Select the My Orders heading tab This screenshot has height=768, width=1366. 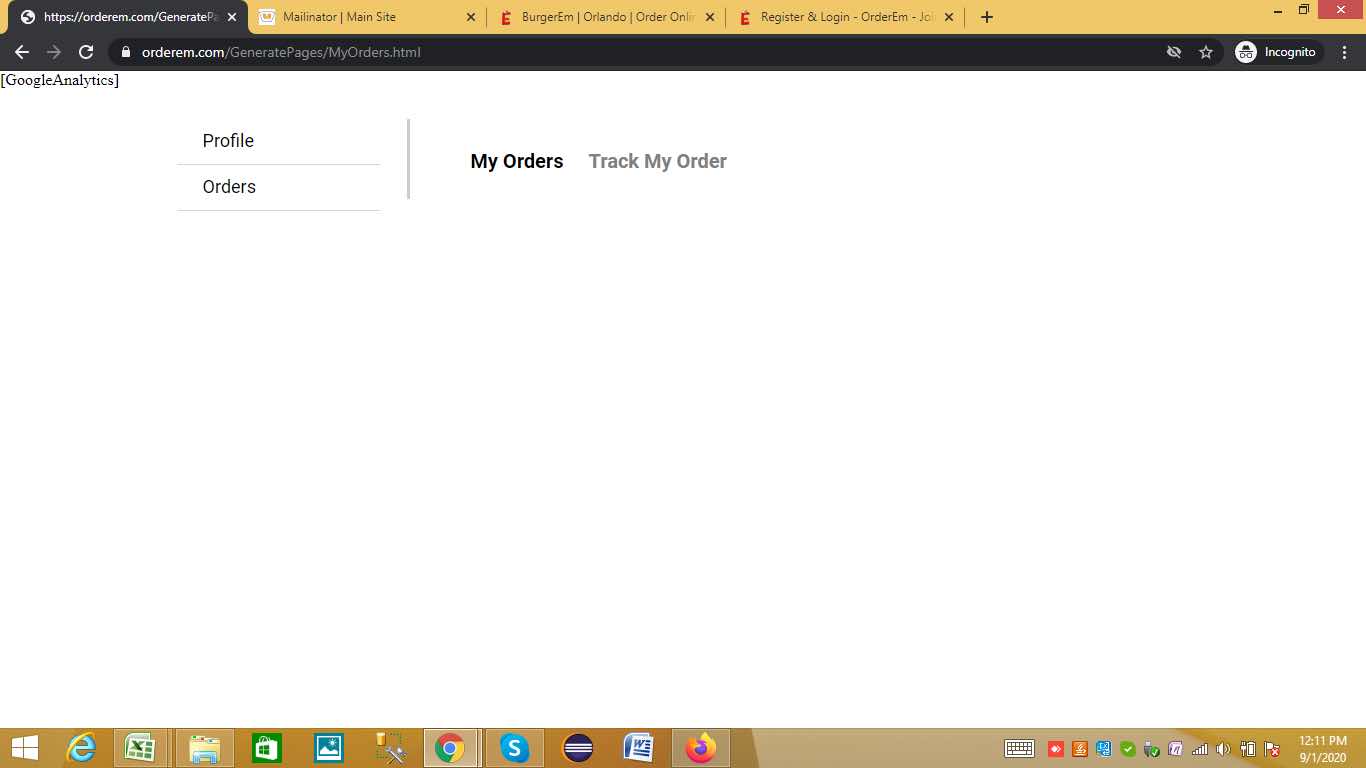tap(517, 161)
